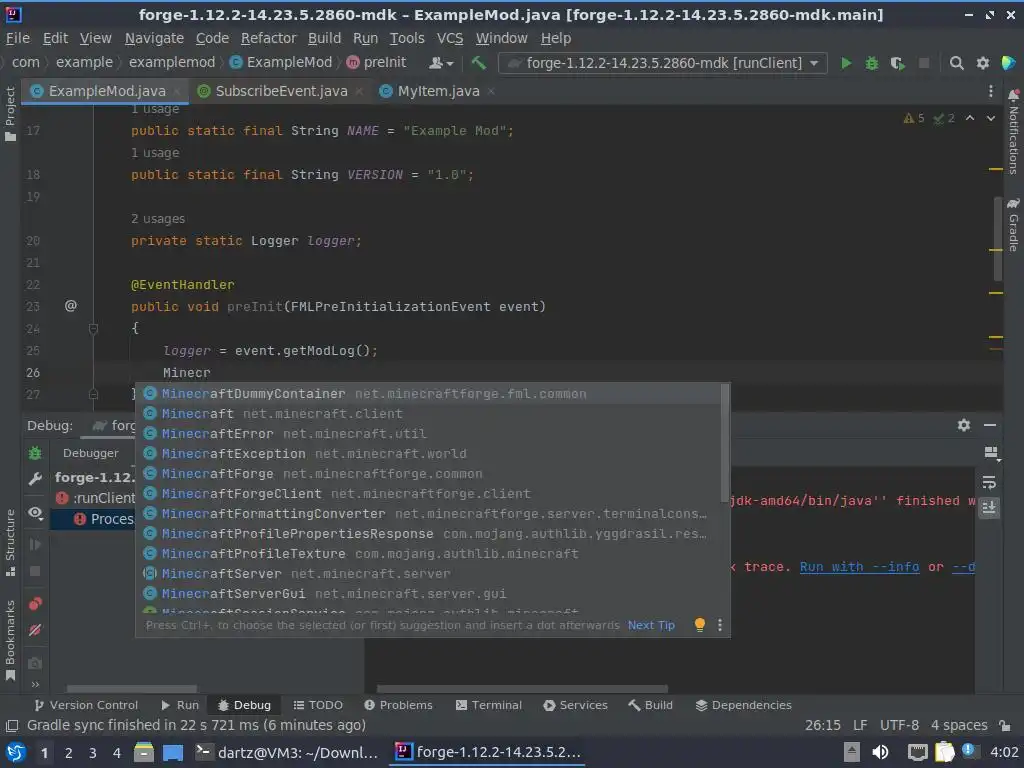Viewport: 1024px width, 768px height.
Task: Open completion popup kebab options
Action: coord(720,625)
